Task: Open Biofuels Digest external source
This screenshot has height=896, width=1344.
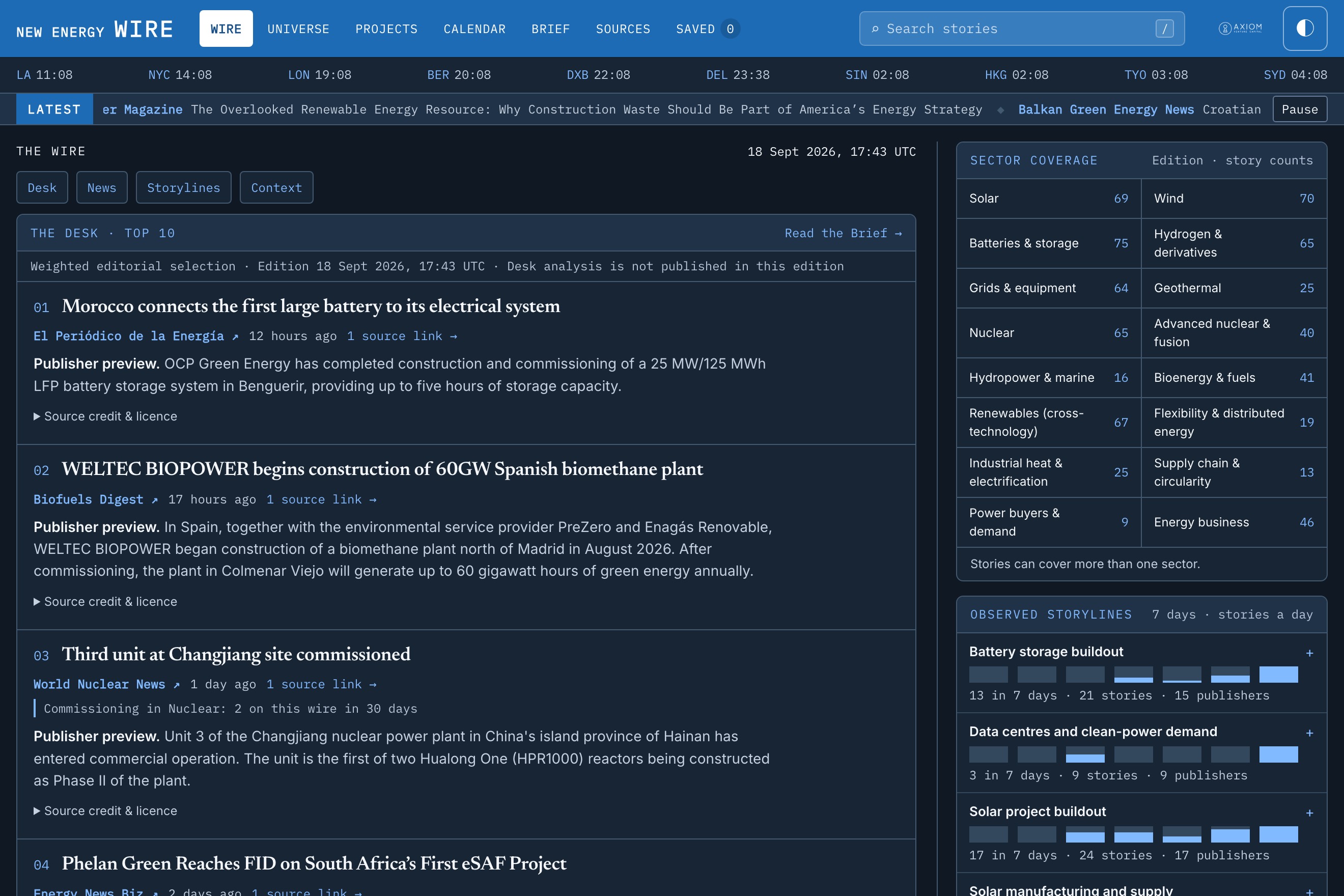Action: tap(95, 499)
